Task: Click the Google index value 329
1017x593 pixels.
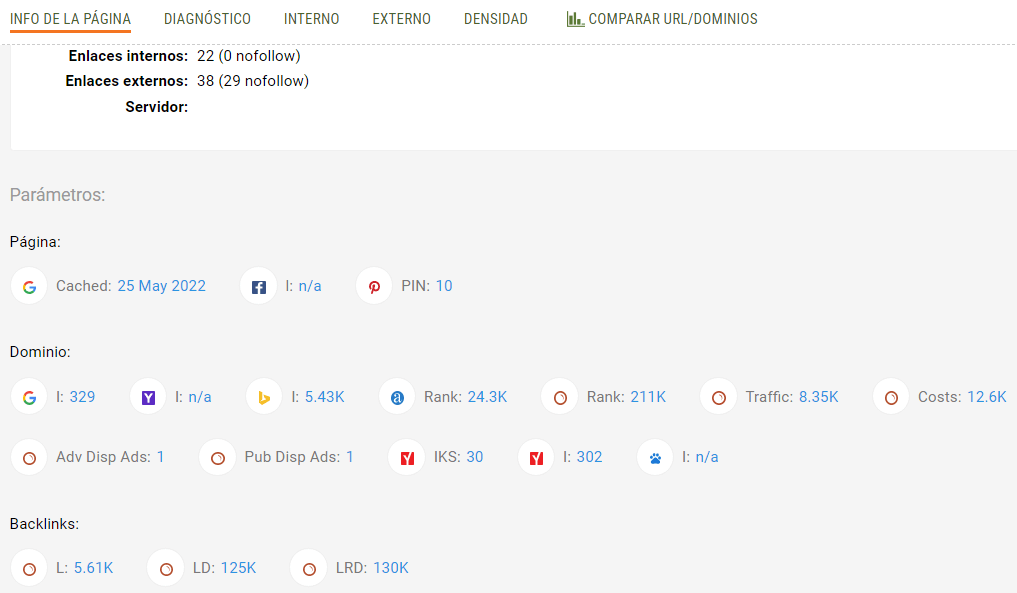Action: (82, 397)
